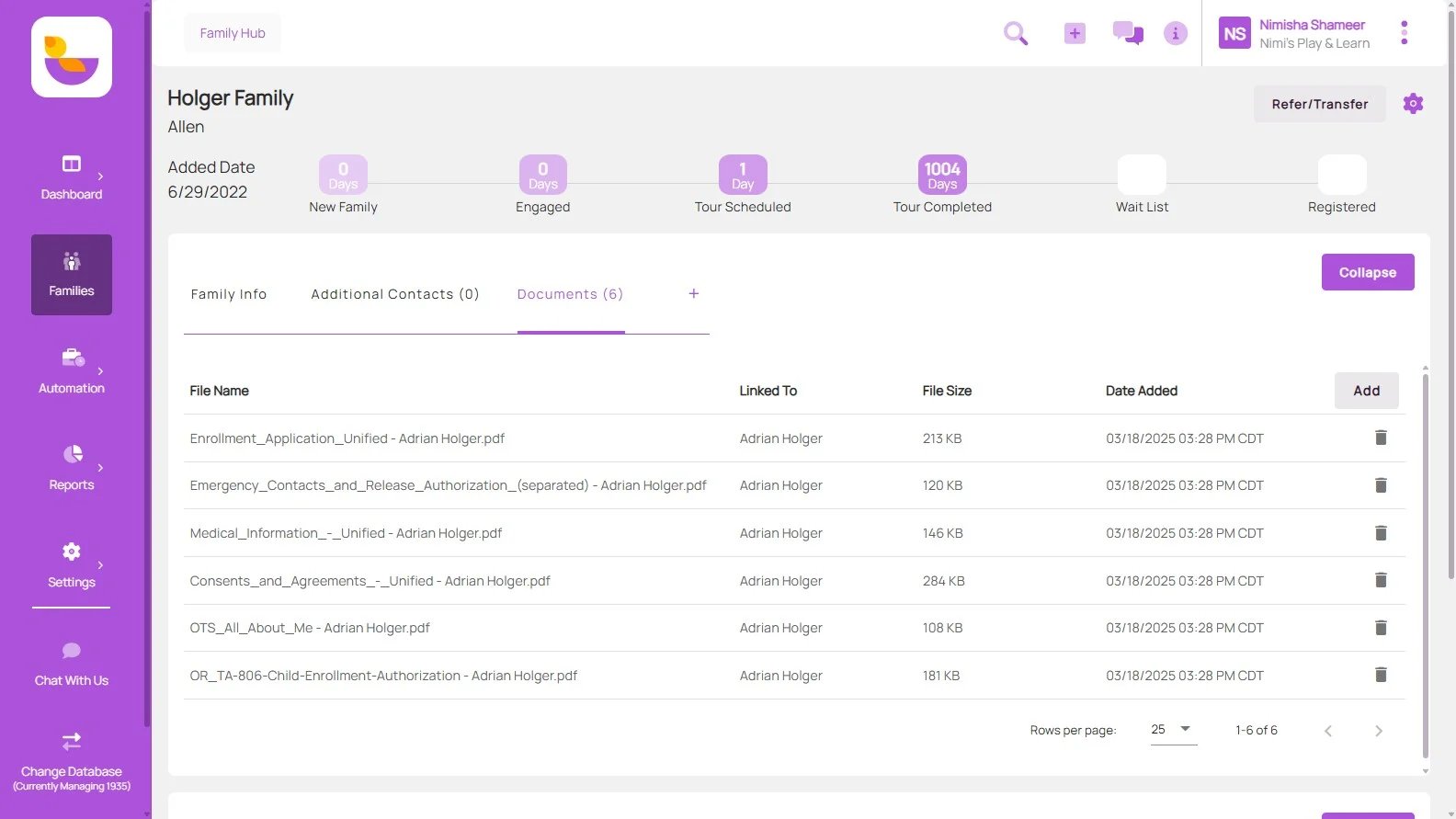Click the Linked To column header

tap(768, 391)
